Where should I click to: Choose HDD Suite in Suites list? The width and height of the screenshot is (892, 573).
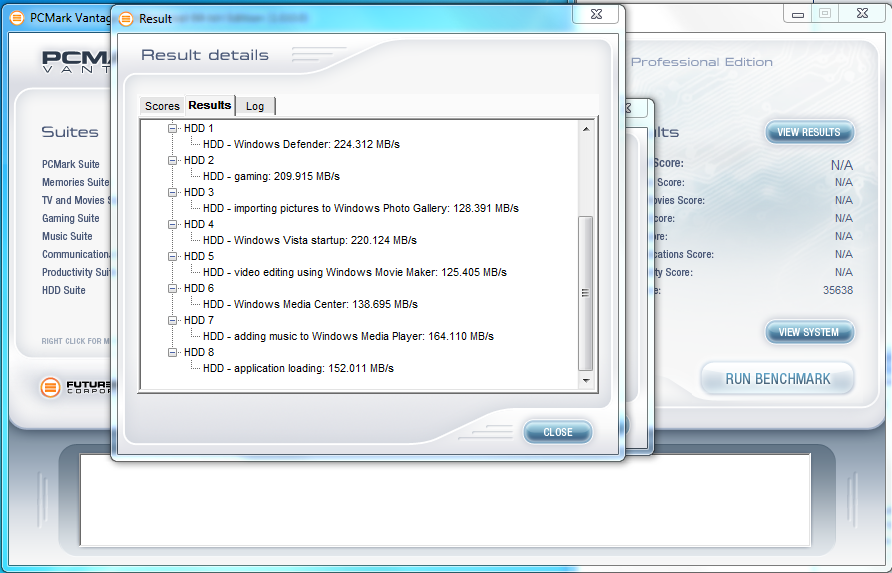[64, 290]
